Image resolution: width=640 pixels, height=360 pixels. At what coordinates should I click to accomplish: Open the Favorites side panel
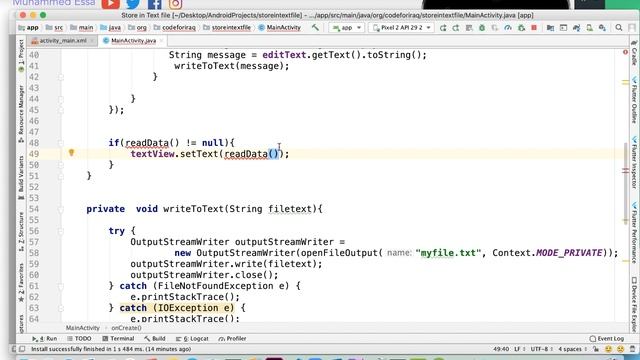[x=21, y=282]
